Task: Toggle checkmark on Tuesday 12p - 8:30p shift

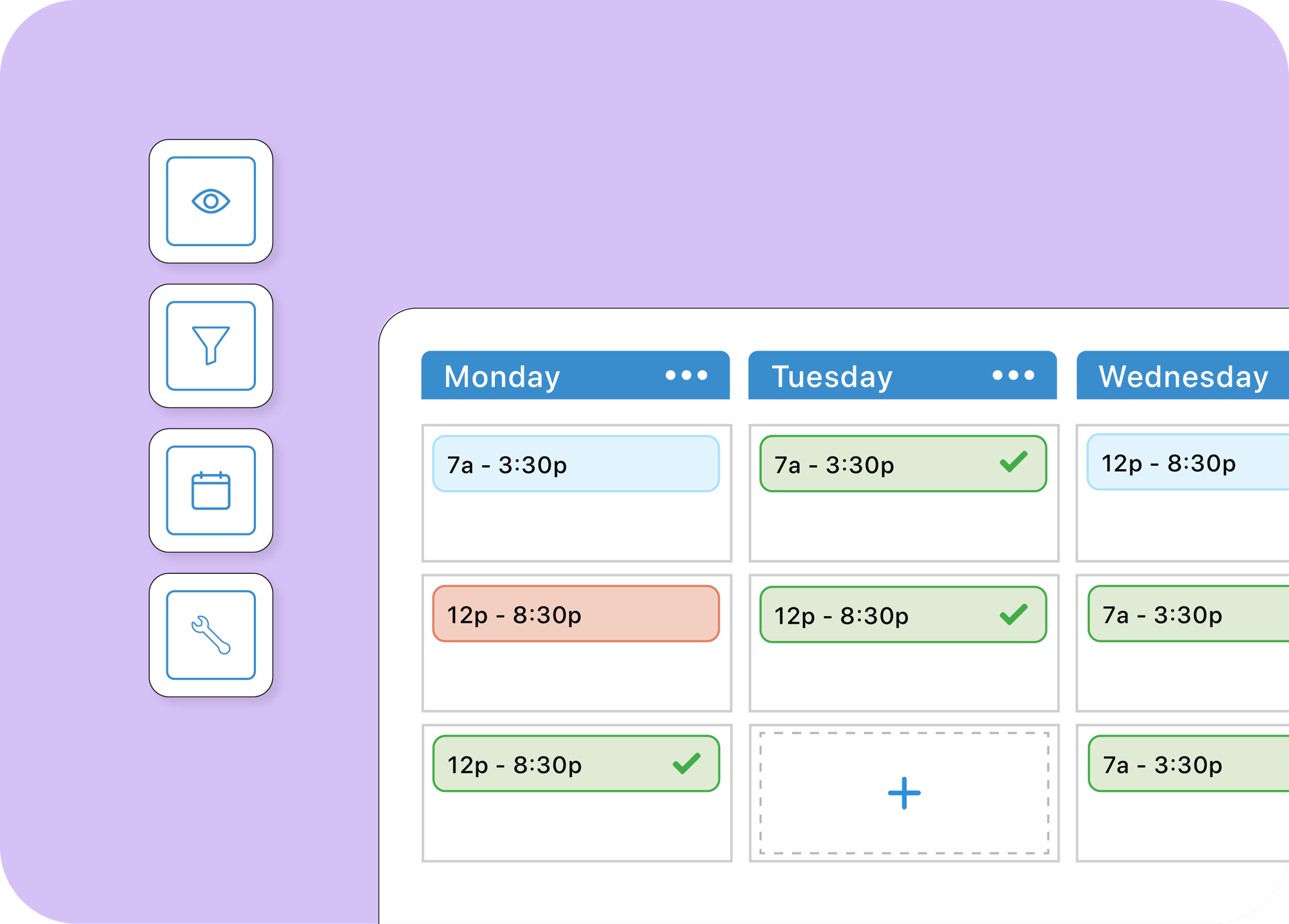Action: pyautogui.click(x=1014, y=614)
